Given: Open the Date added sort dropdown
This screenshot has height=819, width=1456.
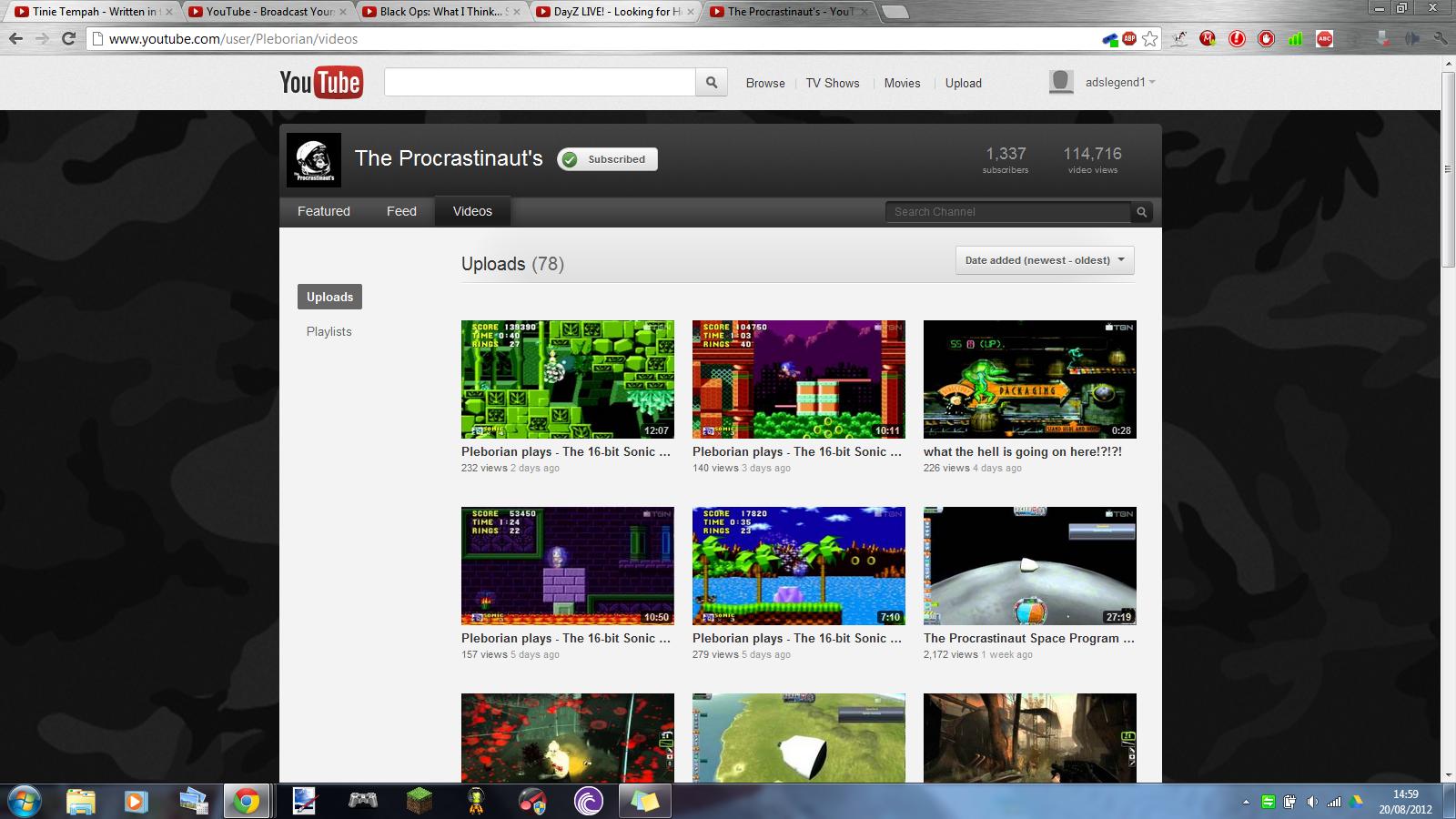Looking at the screenshot, I should pos(1045,260).
